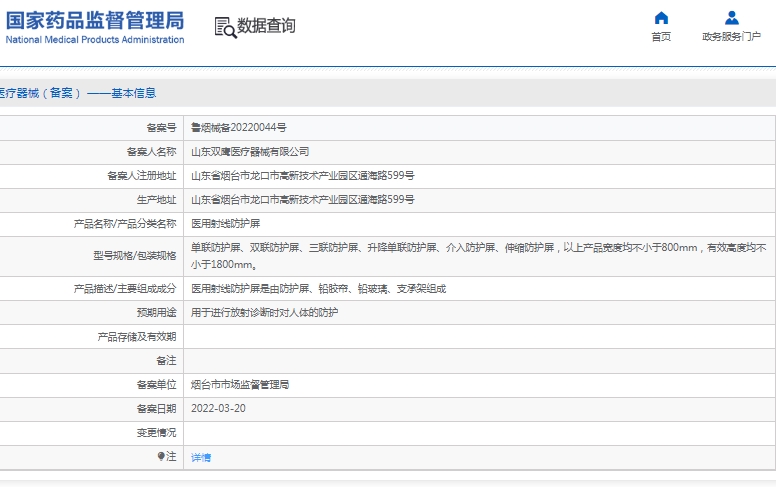776x487 pixels.
Task: Click the 预期用途 row label
Action: (156, 313)
